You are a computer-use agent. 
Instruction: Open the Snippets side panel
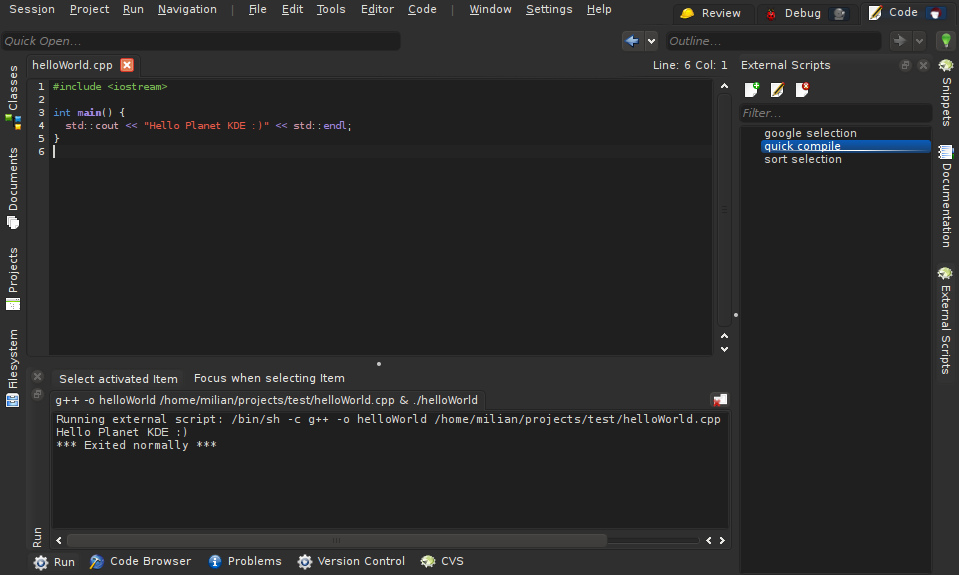click(946, 92)
